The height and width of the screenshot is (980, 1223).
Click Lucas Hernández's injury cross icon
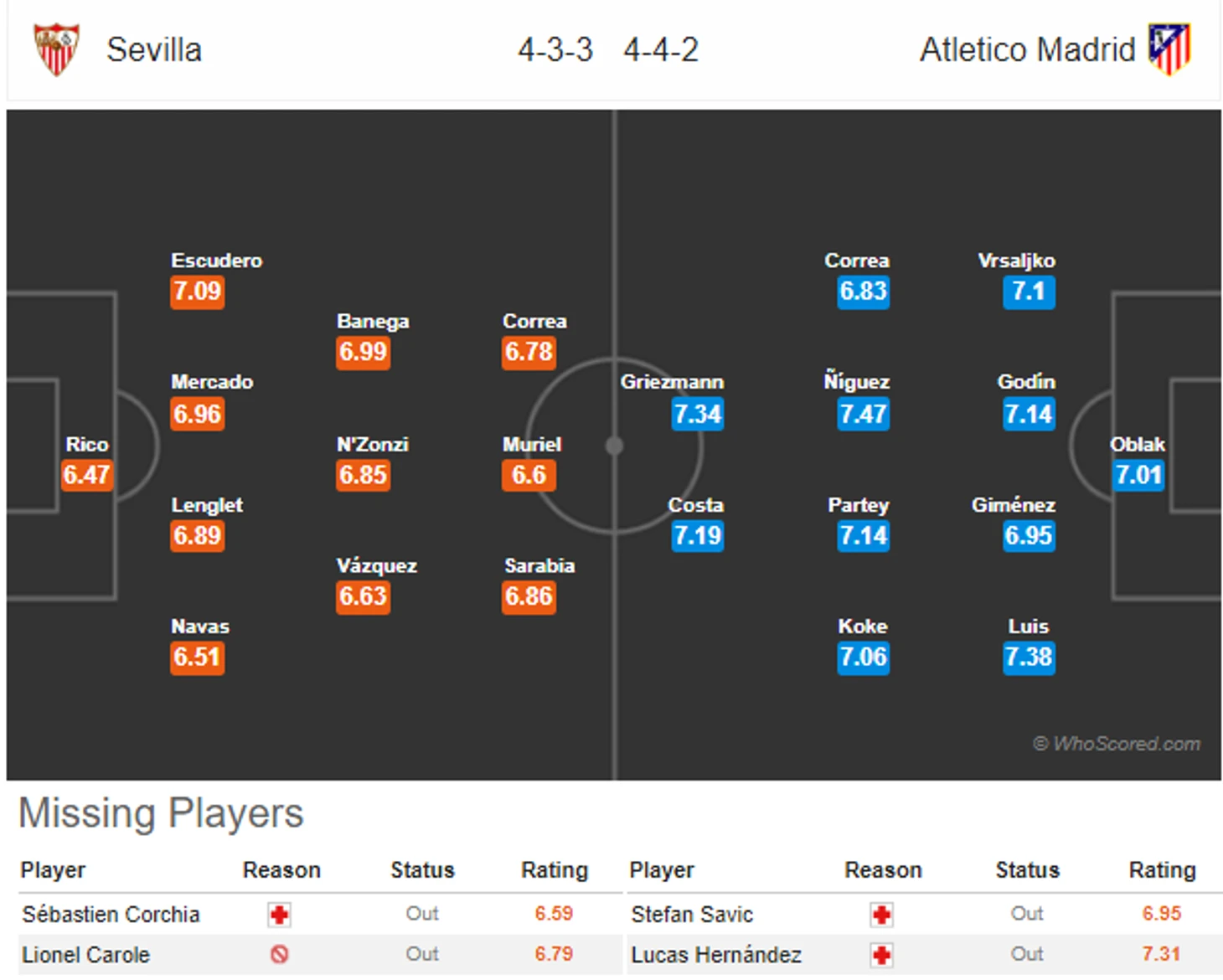pos(881,954)
